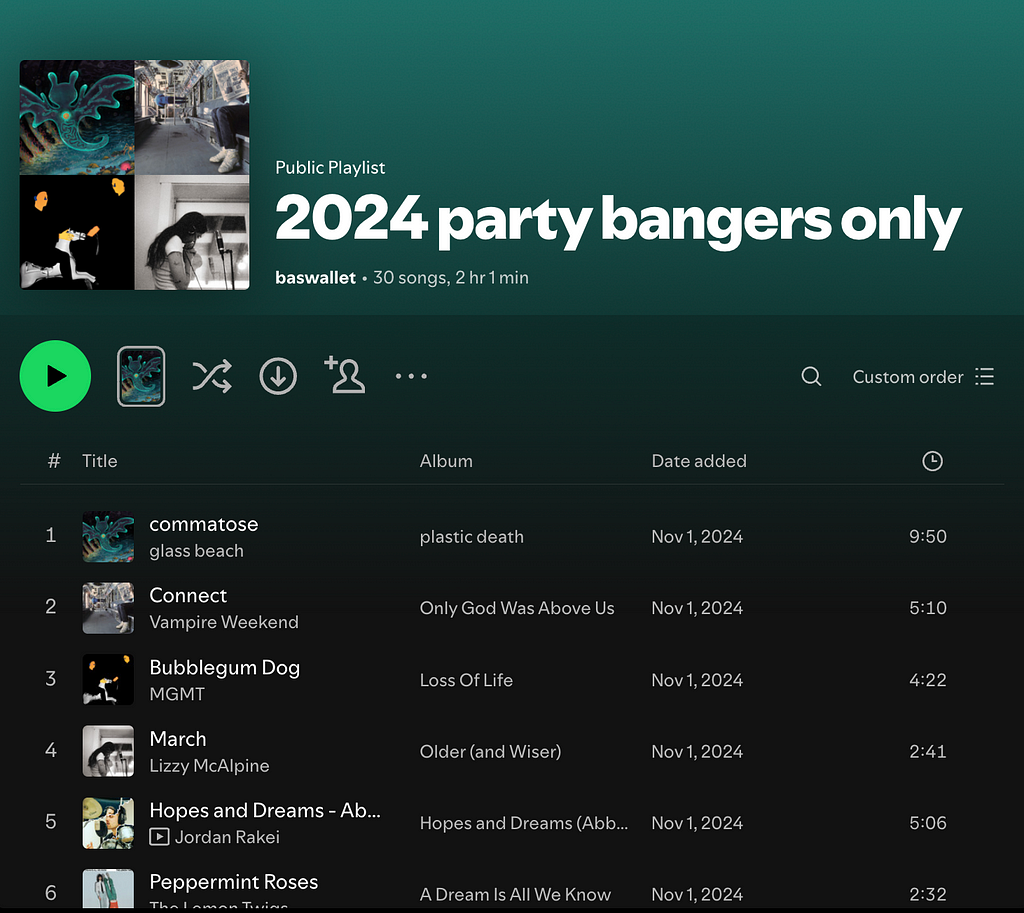Click the March album artwork thumbnail
This screenshot has height=913, width=1024.
(108, 751)
